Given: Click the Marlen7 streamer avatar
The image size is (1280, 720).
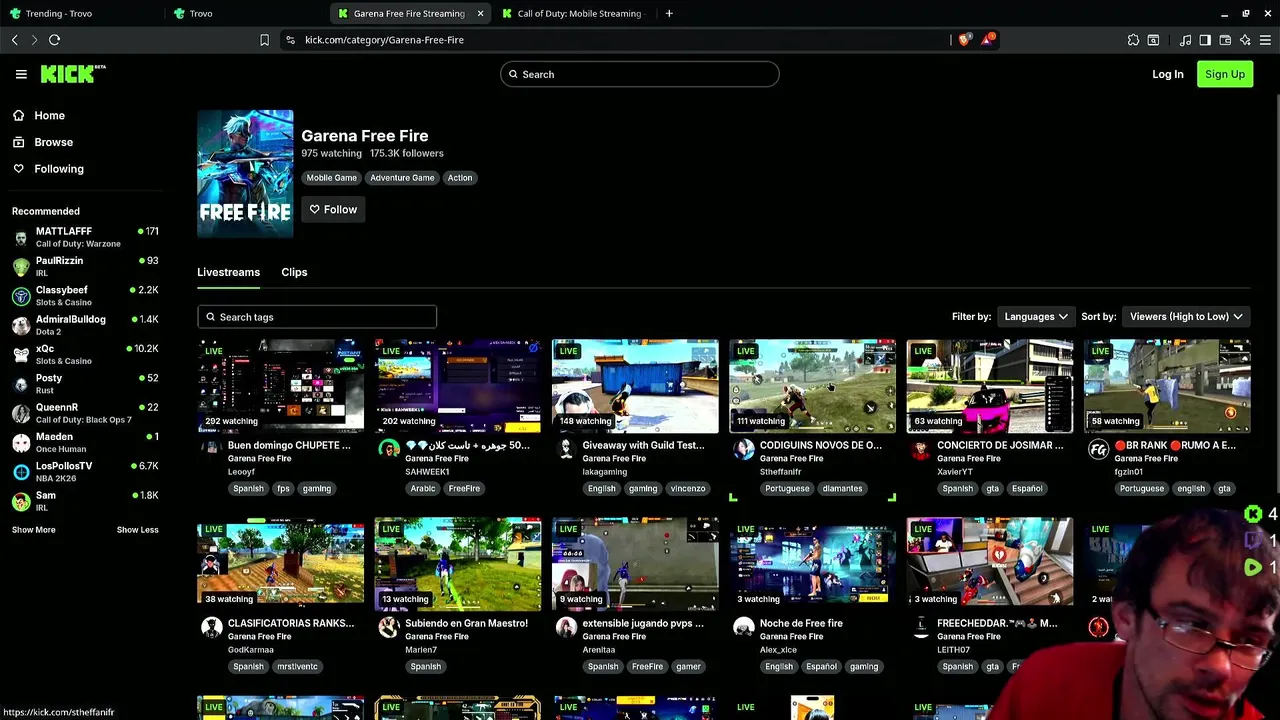Looking at the screenshot, I should [389, 627].
